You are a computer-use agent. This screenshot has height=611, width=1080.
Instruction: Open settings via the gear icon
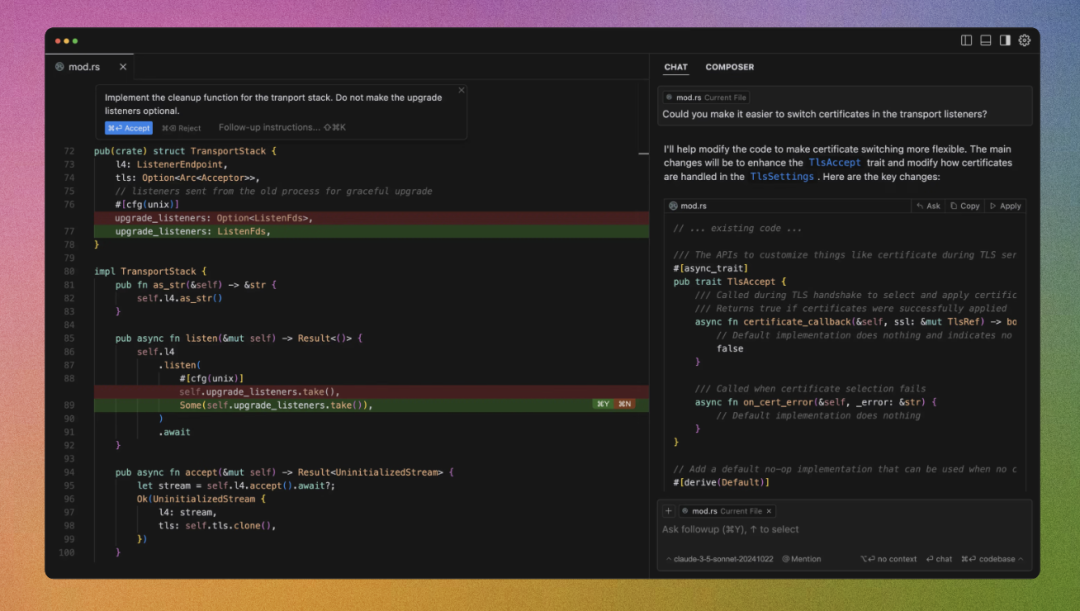pyautogui.click(x=1024, y=41)
